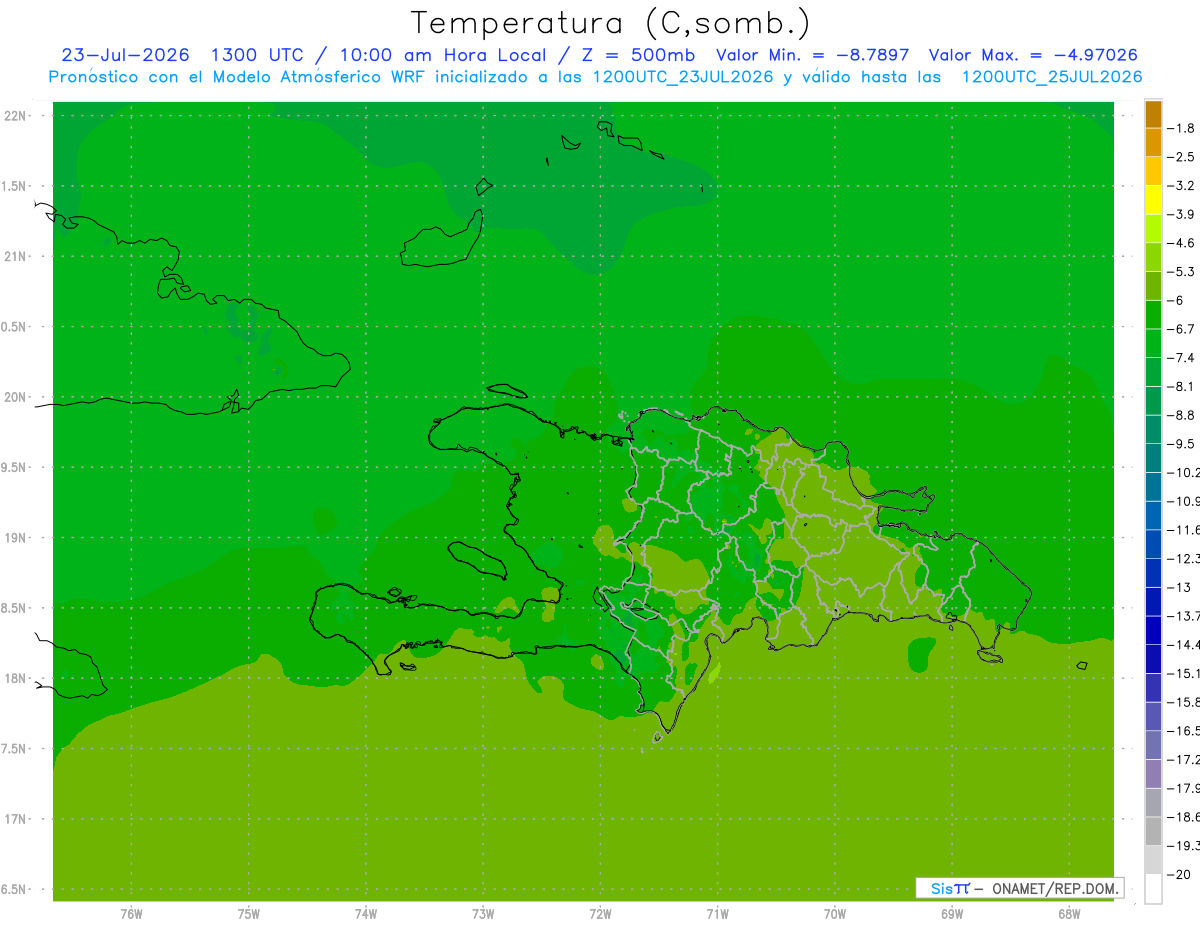Select the green swatch between -6 and -6.7

point(1153,315)
